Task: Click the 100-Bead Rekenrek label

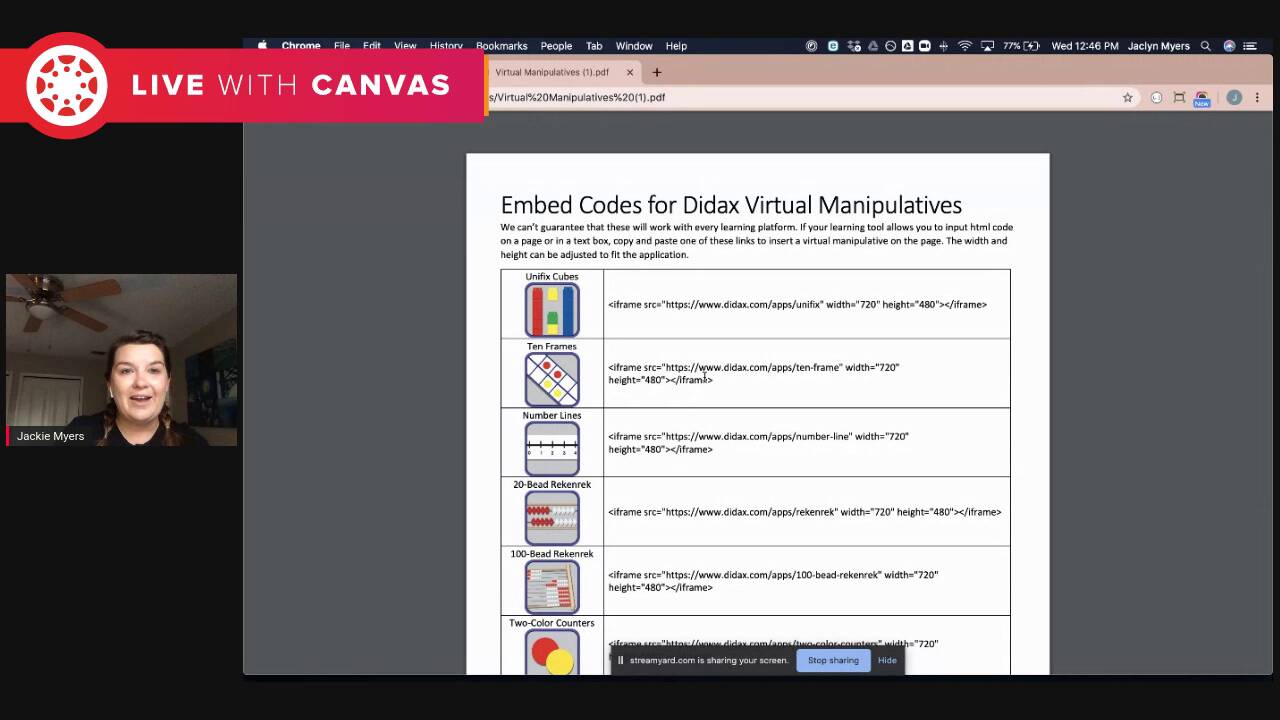Action: point(552,553)
